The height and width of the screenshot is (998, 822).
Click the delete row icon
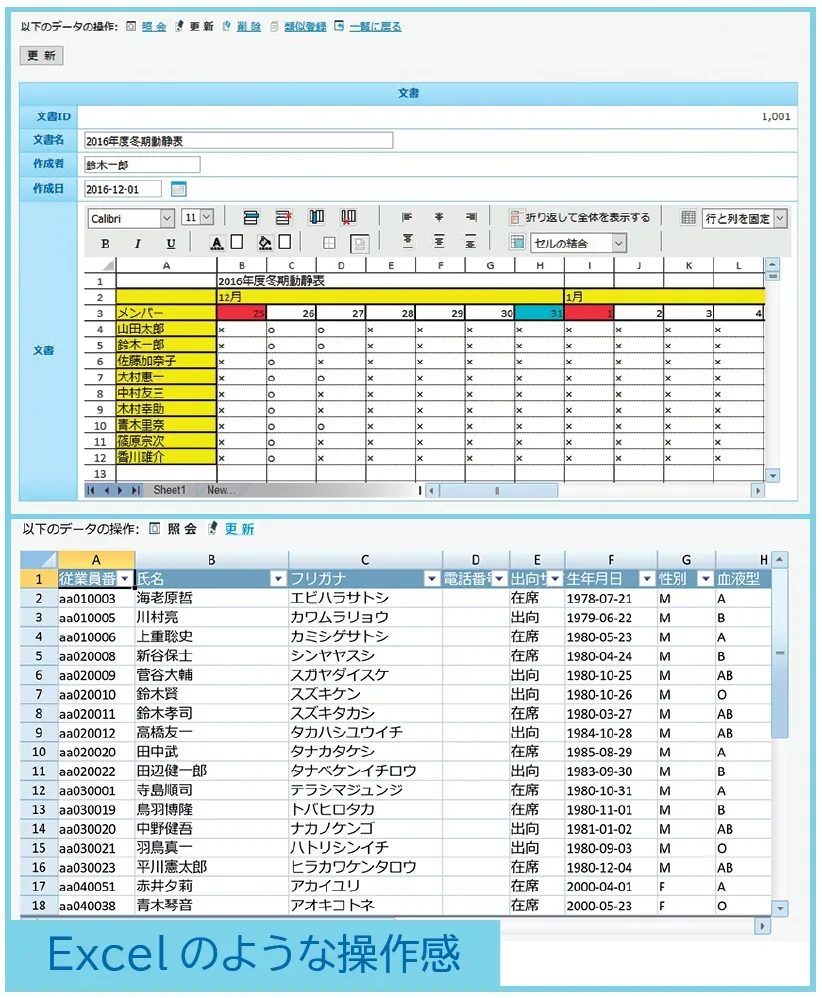pyautogui.click(x=283, y=217)
